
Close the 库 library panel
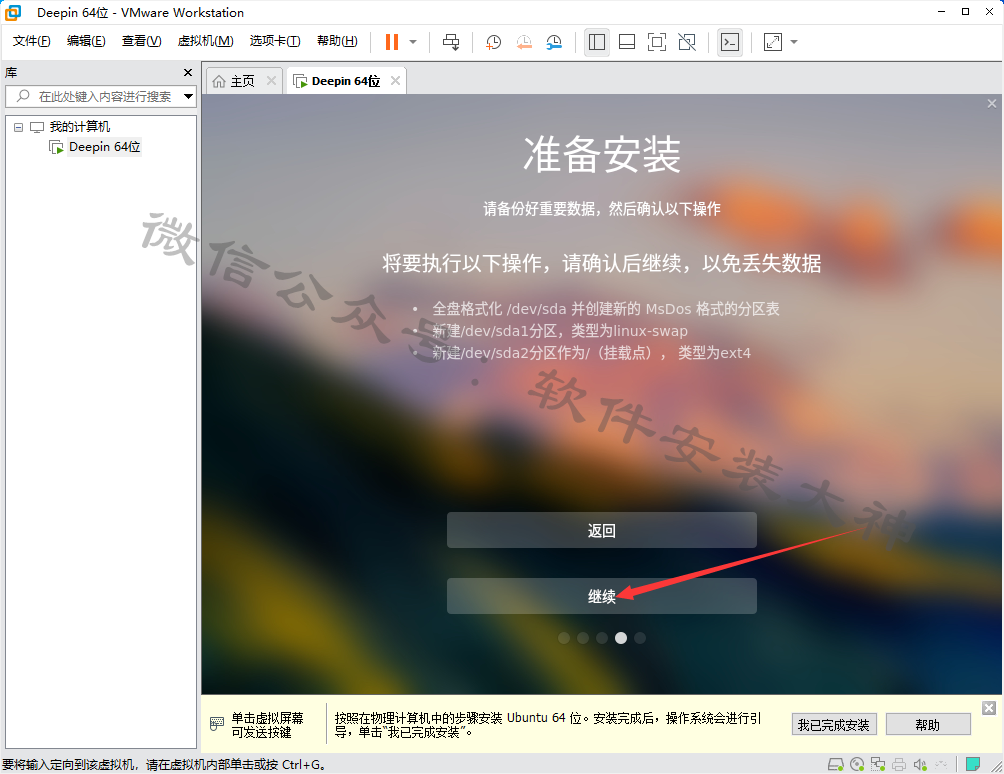(188, 72)
